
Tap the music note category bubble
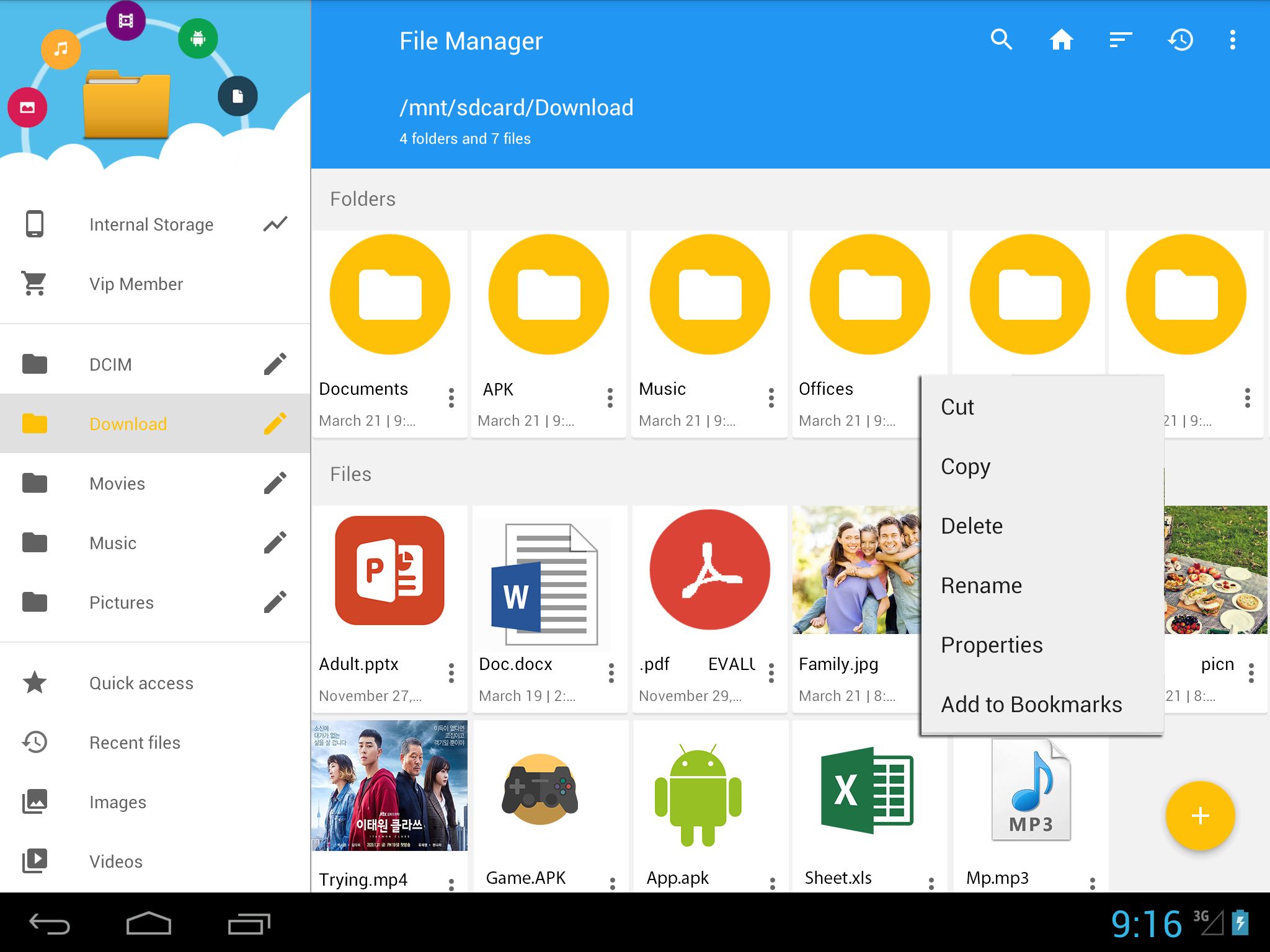pos(61,49)
